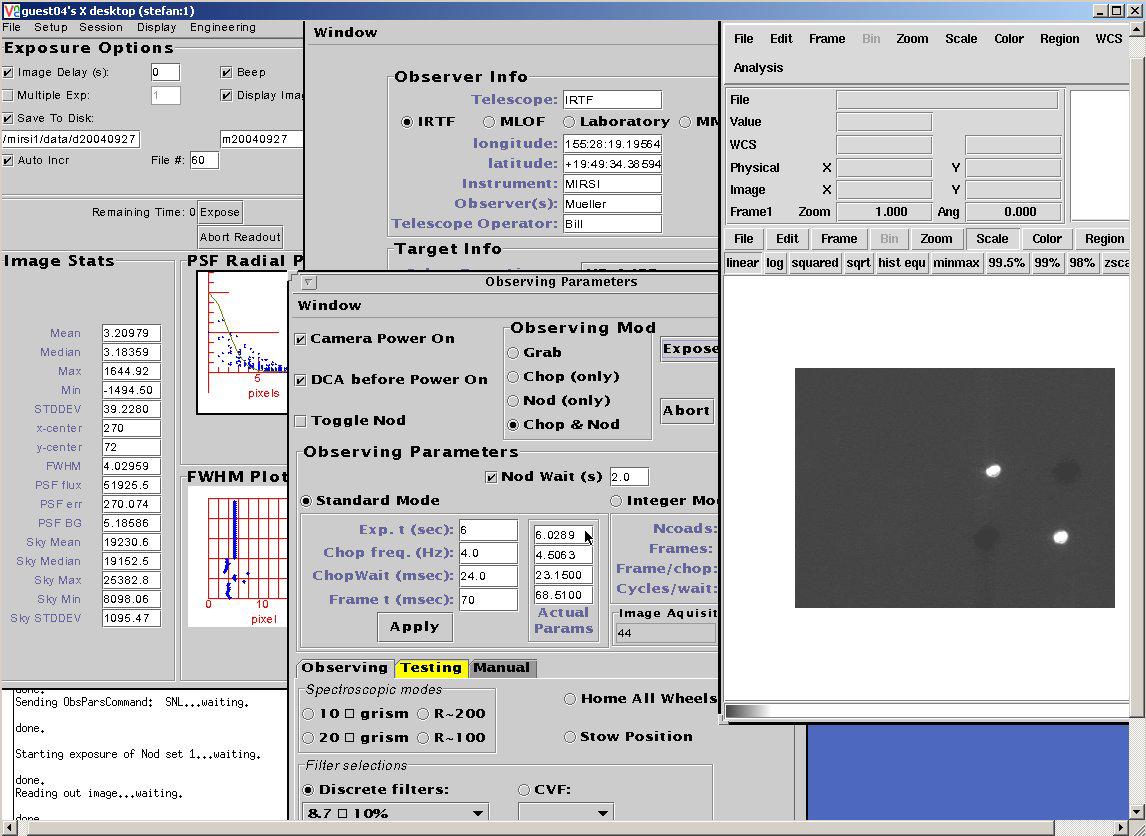
Task: Set scale limits to minmax
Action: pyautogui.click(x=956, y=263)
